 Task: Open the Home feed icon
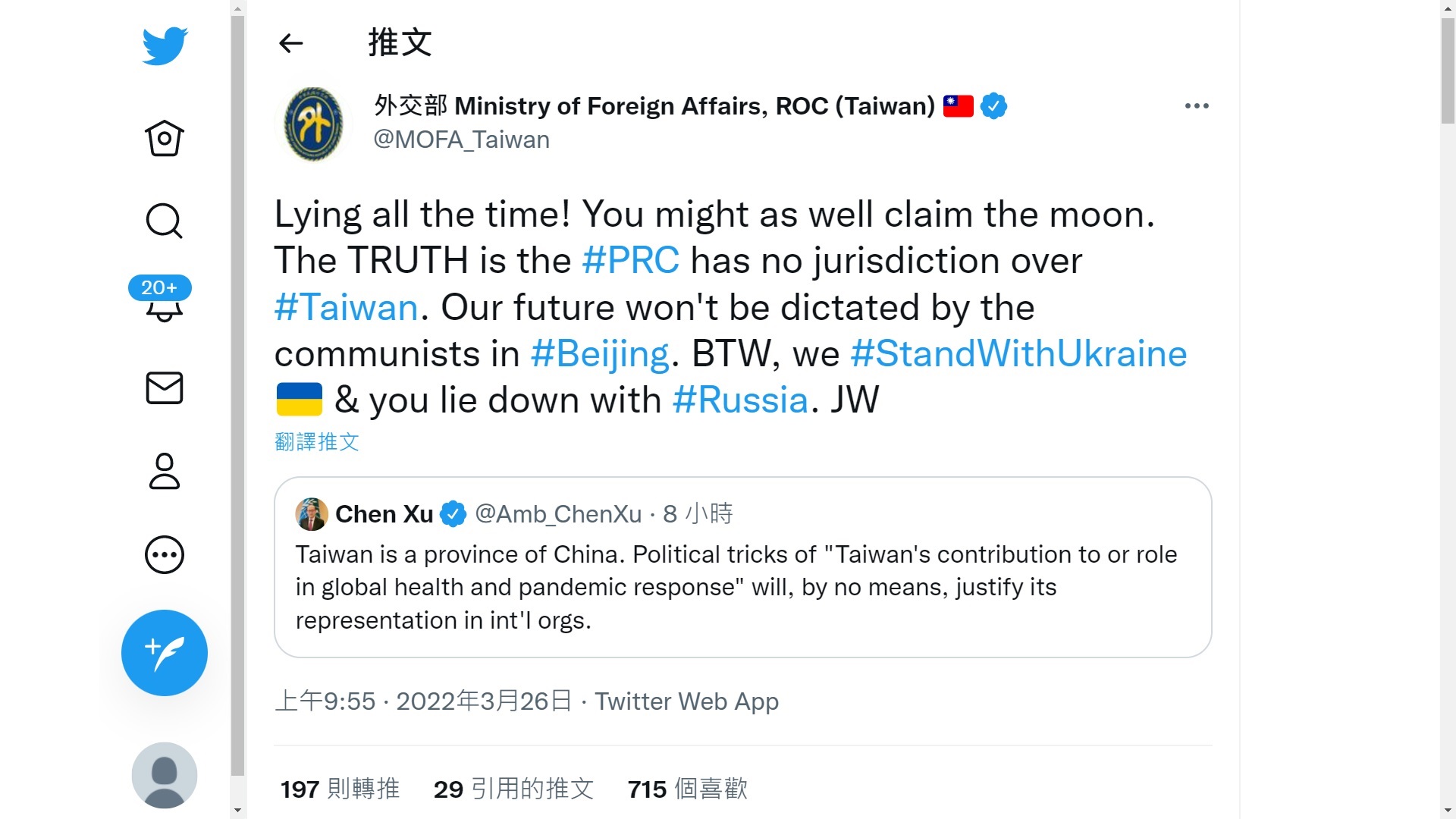[x=164, y=138]
